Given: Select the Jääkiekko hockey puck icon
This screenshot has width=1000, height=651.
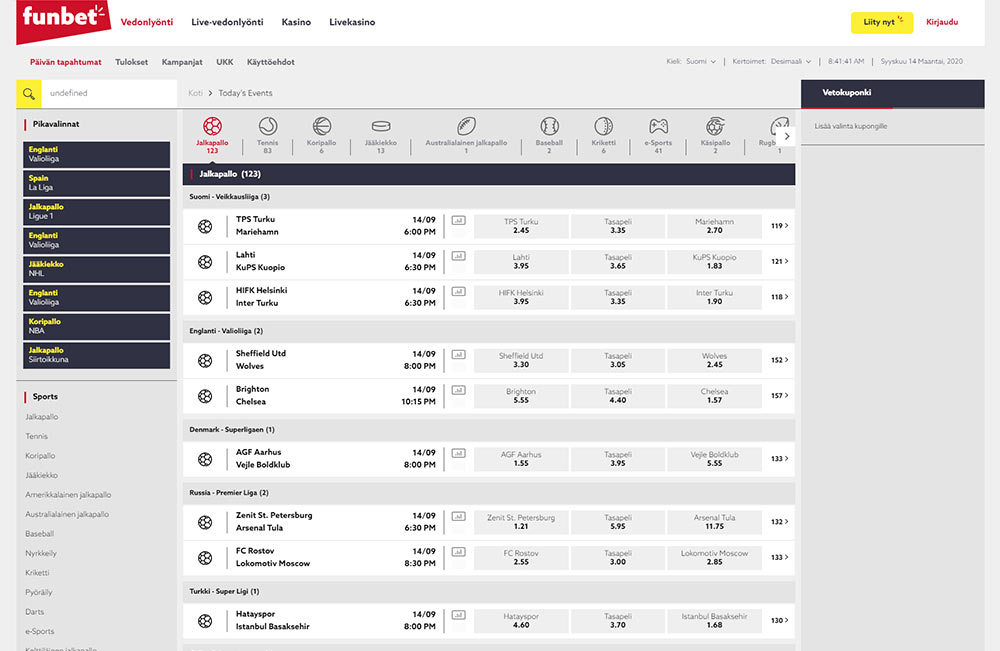Looking at the screenshot, I should pos(381,126).
